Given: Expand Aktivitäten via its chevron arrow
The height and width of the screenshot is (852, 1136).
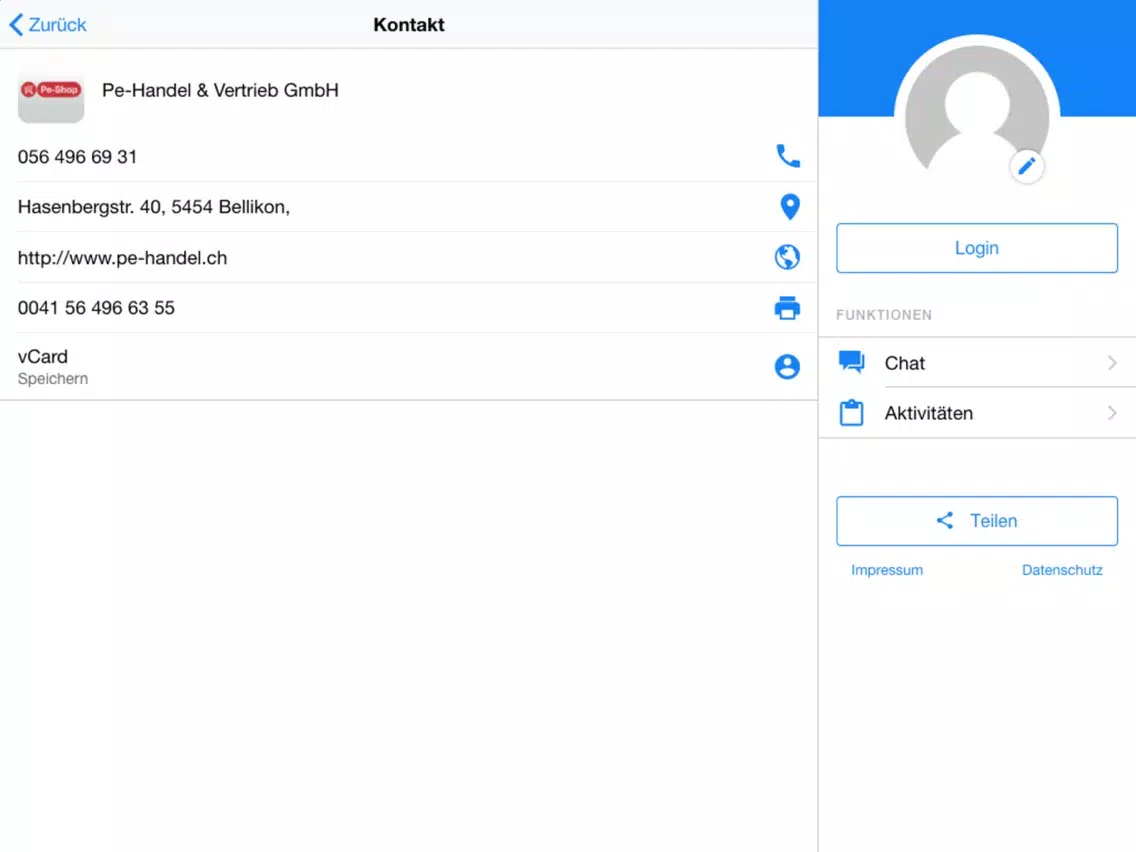Looking at the screenshot, I should coord(1112,413).
